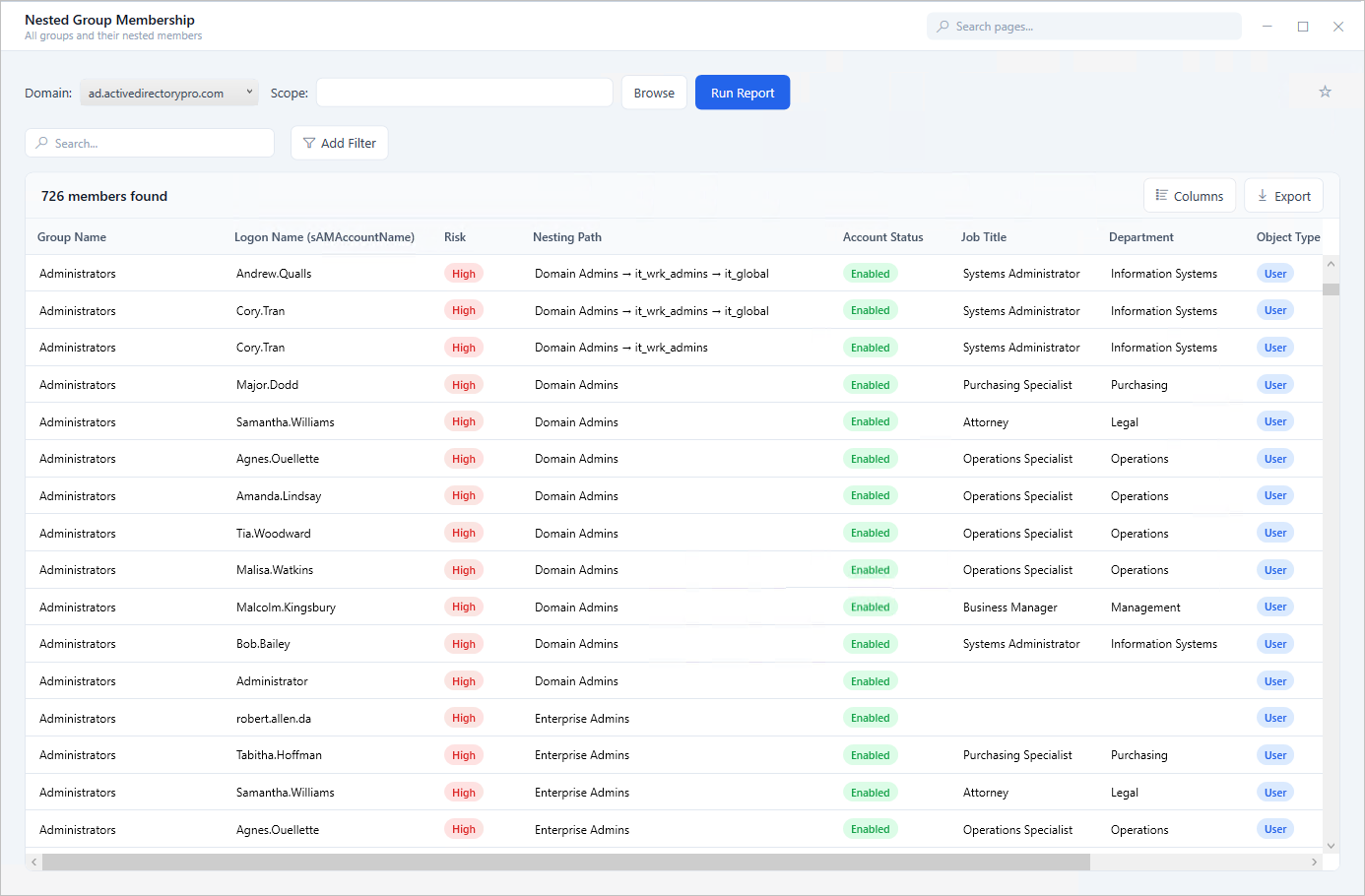Click the favorite star icon

1325,92
